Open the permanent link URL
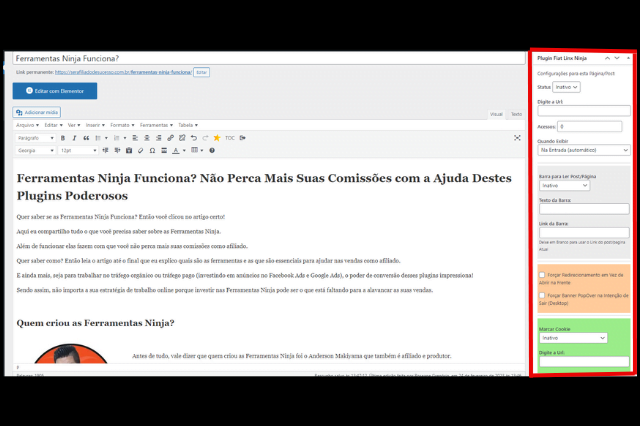The width and height of the screenshot is (640, 426). click(123, 72)
